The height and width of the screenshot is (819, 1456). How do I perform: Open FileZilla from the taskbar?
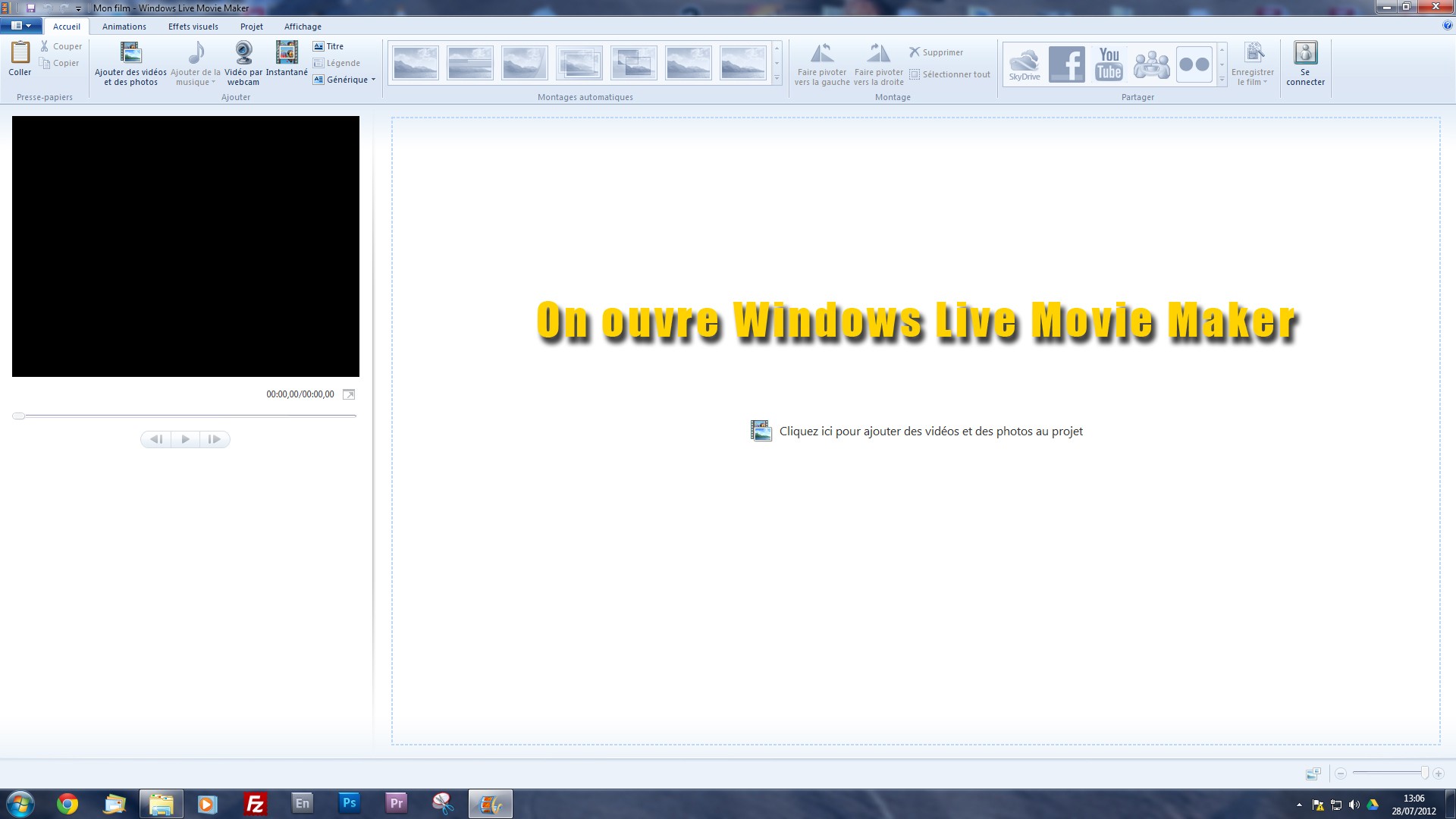[x=256, y=804]
